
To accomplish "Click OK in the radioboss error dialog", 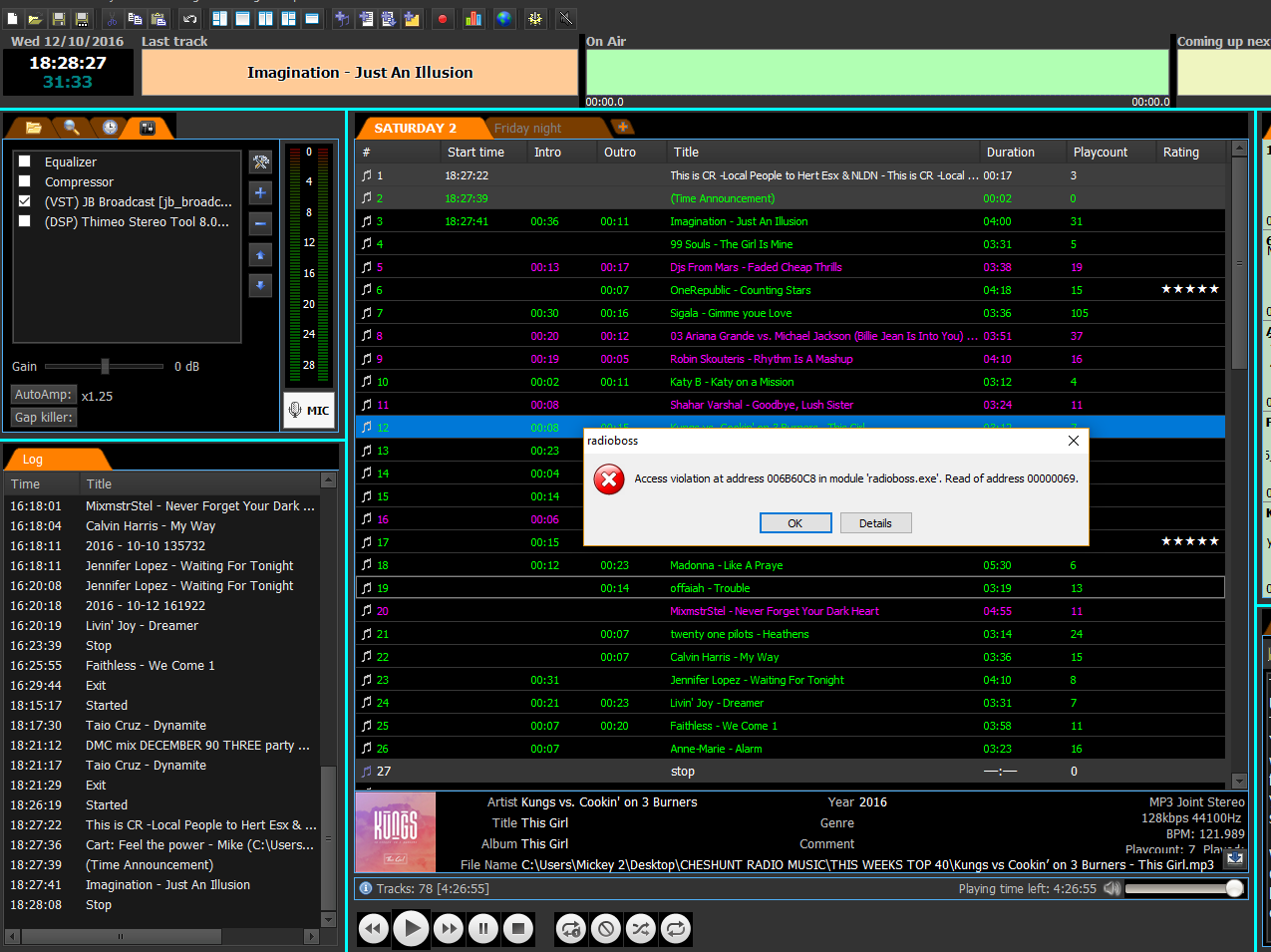I will (794, 523).
